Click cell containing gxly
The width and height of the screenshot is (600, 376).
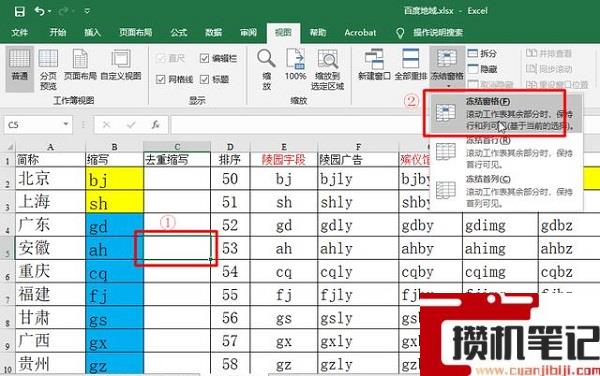click(358, 341)
